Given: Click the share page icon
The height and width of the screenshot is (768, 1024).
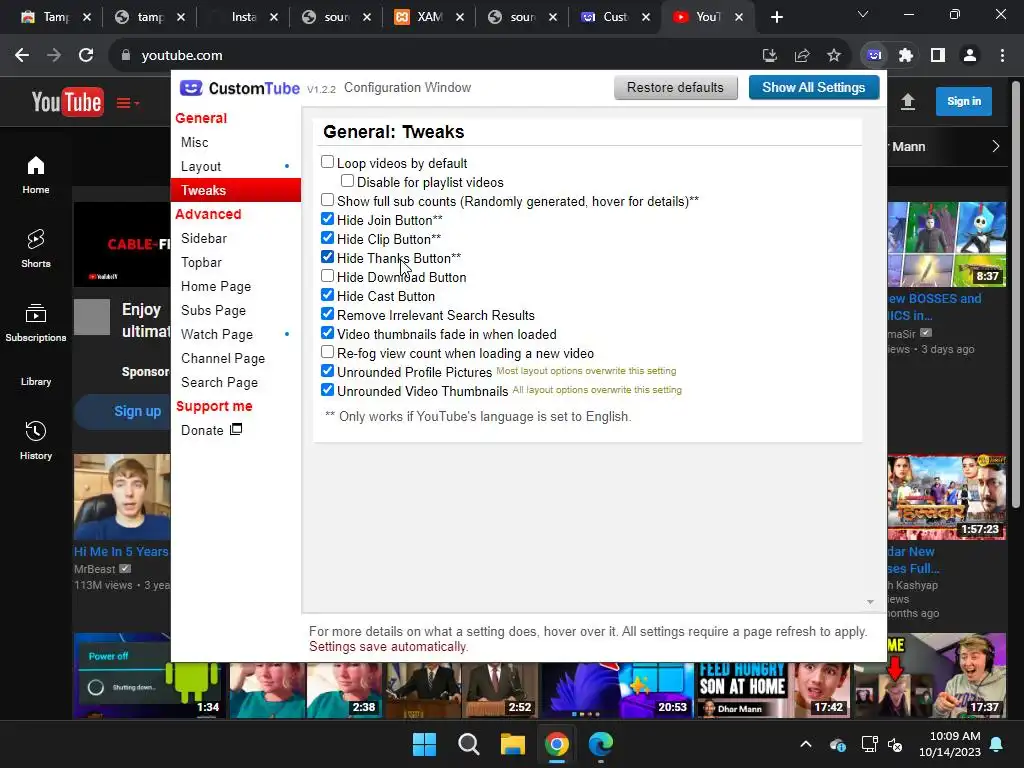Looking at the screenshot, I should tap(802, 56).
